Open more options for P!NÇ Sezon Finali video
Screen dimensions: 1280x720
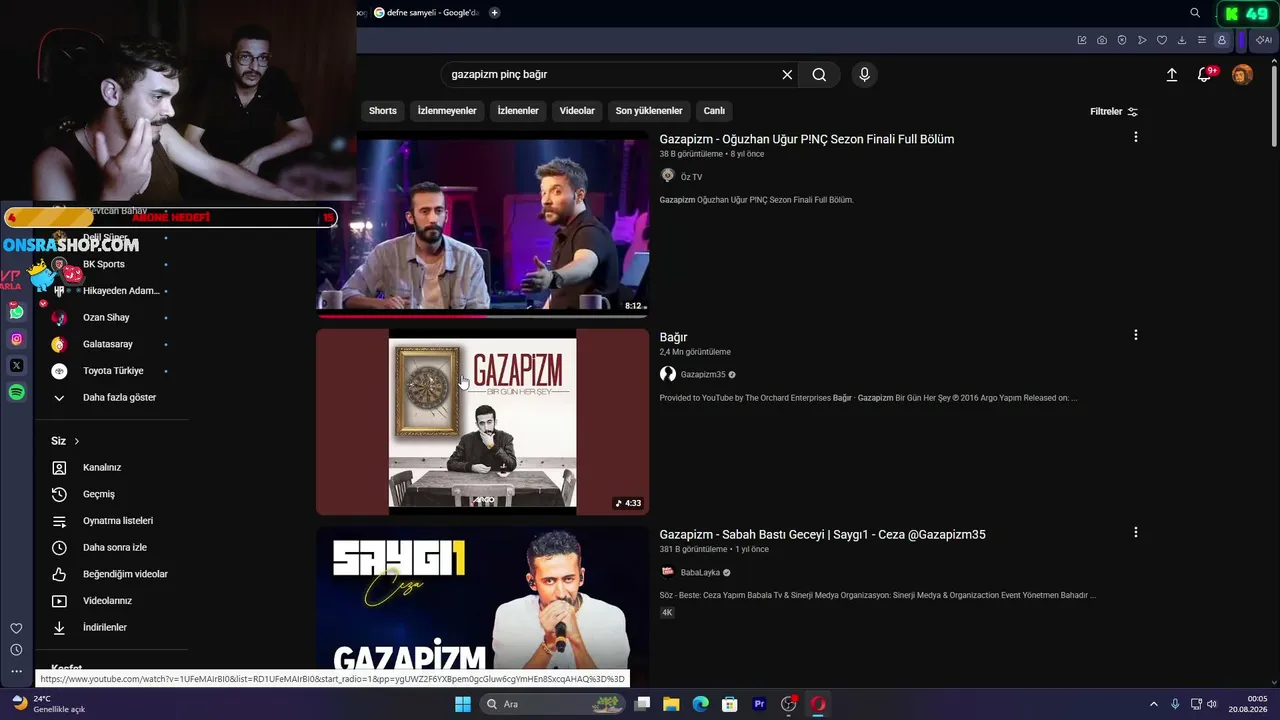[x=1135, y=137]
